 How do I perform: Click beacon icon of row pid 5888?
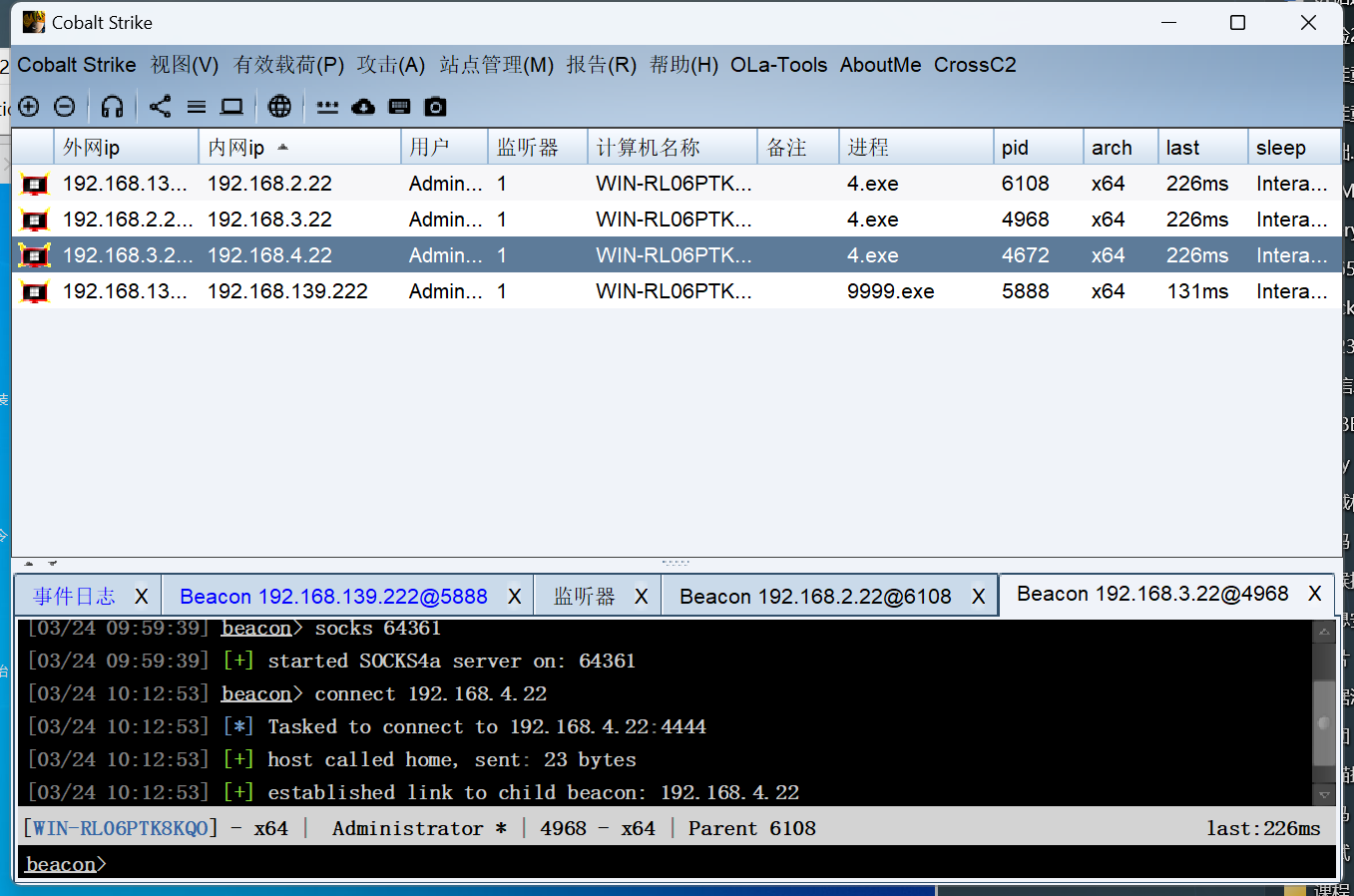[x=35, y=291]
